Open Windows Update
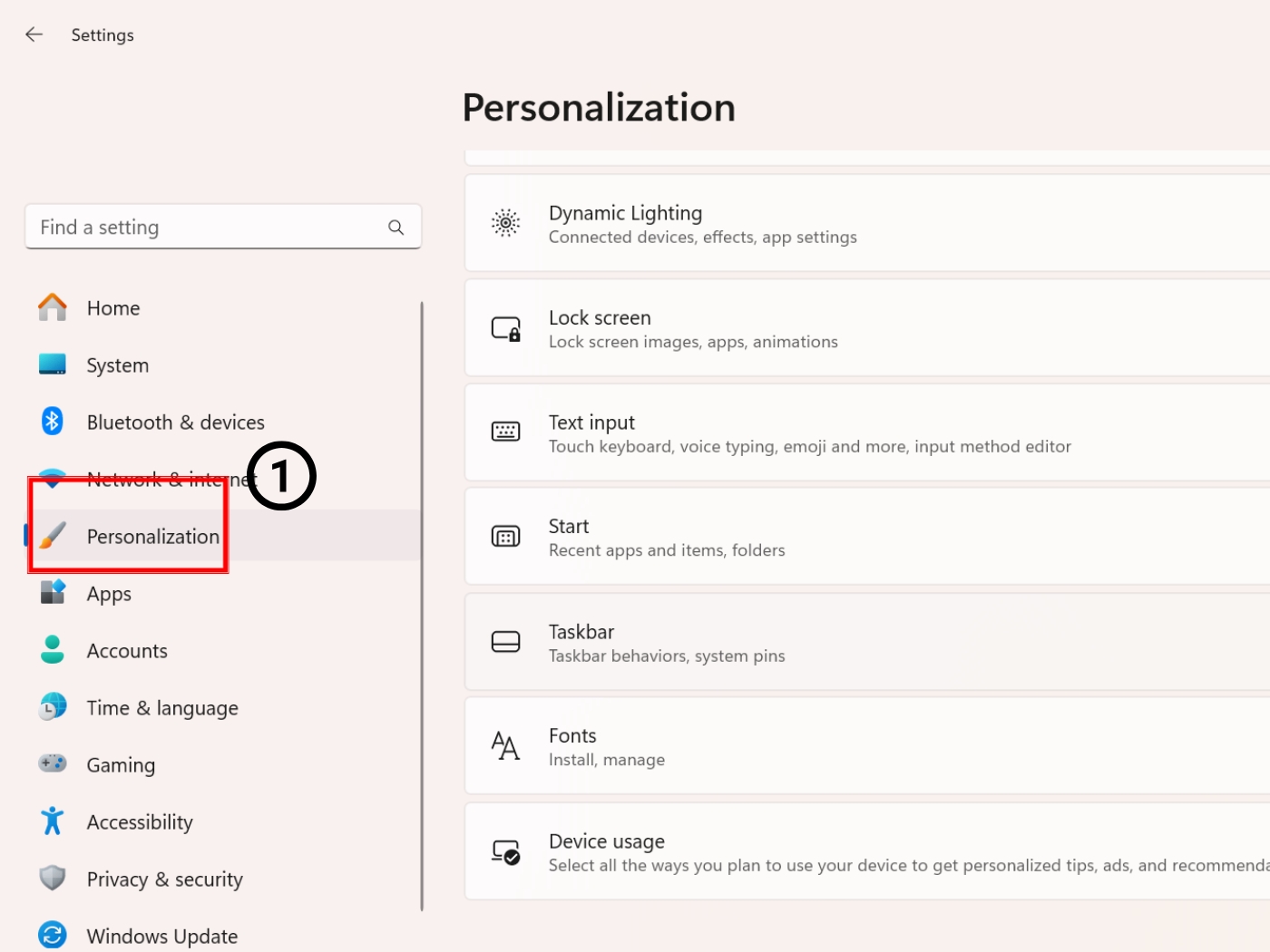 [223, 936]
